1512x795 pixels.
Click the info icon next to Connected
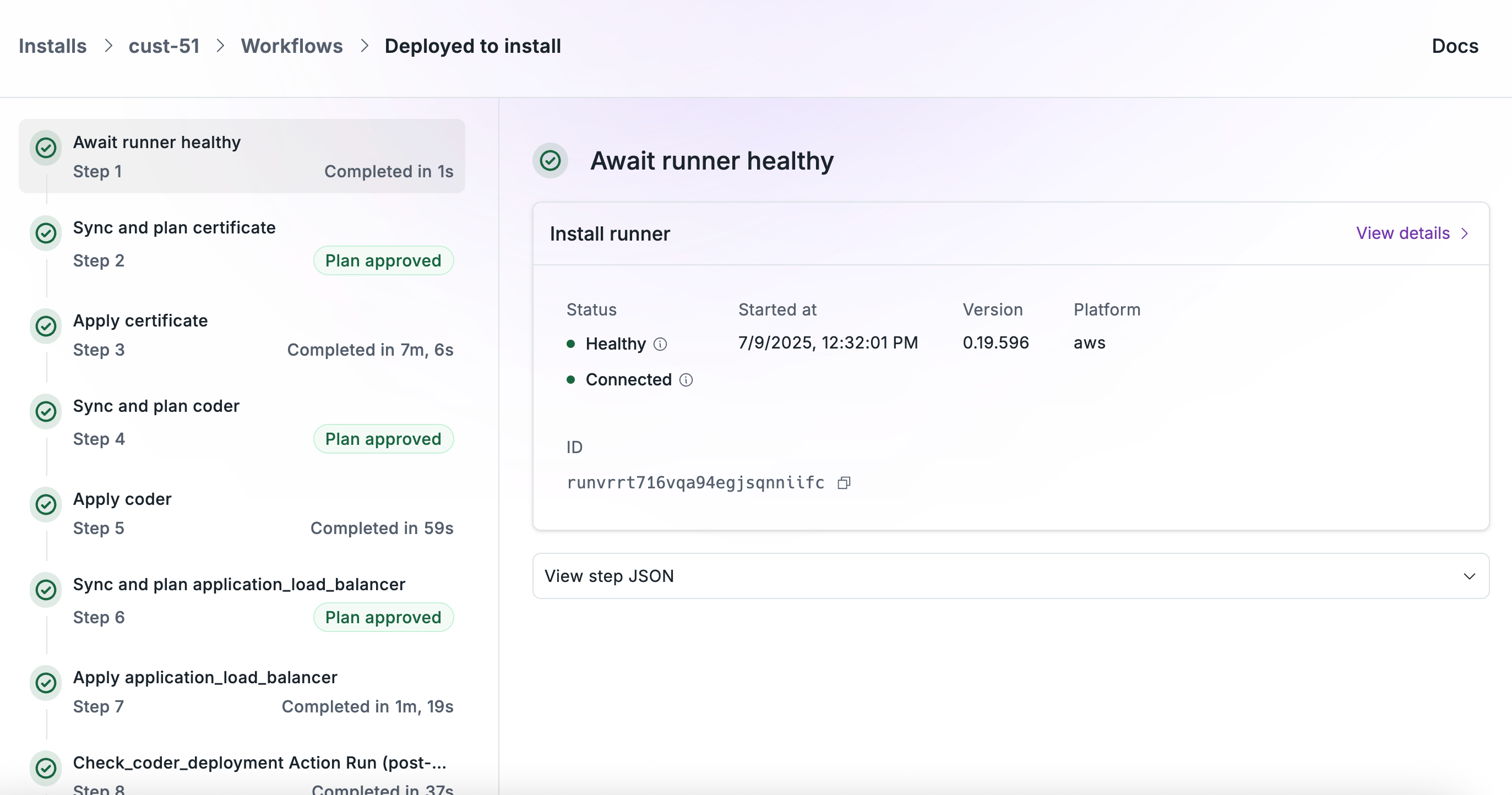pyautogui.click(x=686, y=380)
